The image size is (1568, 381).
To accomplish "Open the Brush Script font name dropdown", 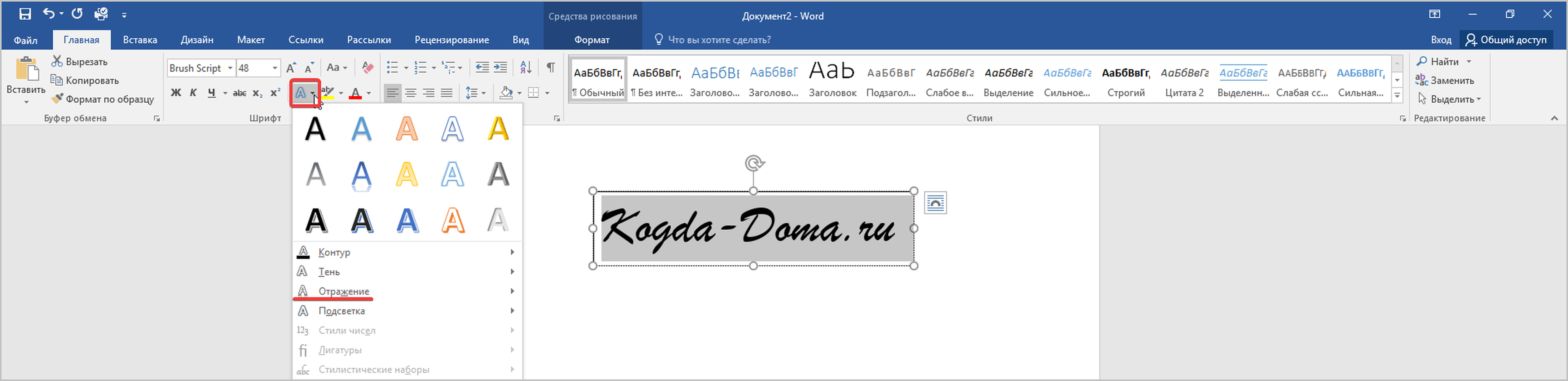I will coord(230,68).
